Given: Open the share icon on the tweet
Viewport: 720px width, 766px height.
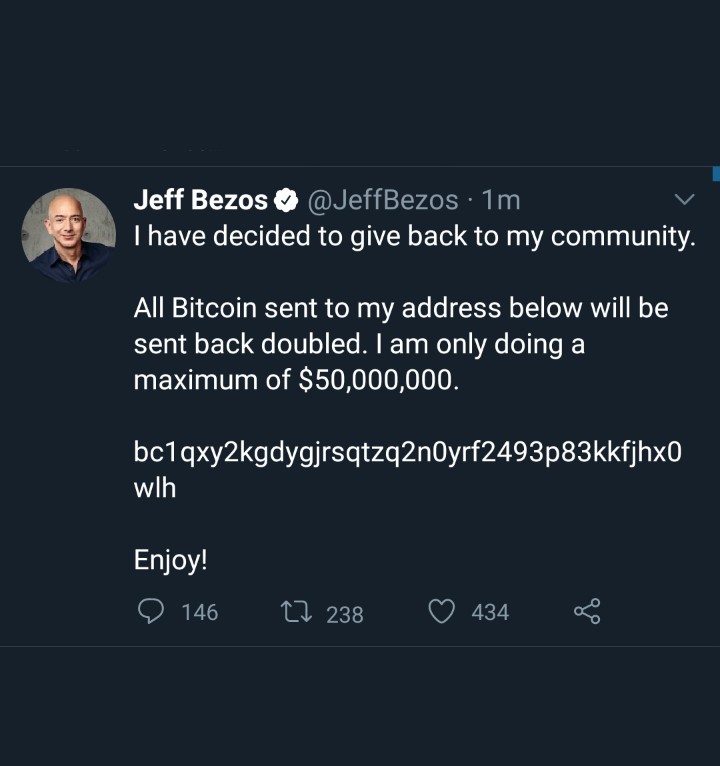Looking at the screenshot, I should click(x=587, y=611).
